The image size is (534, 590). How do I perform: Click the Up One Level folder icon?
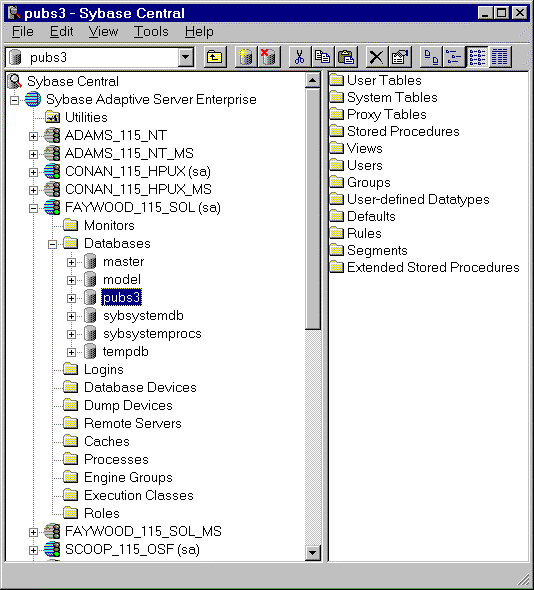click(215, 57)
